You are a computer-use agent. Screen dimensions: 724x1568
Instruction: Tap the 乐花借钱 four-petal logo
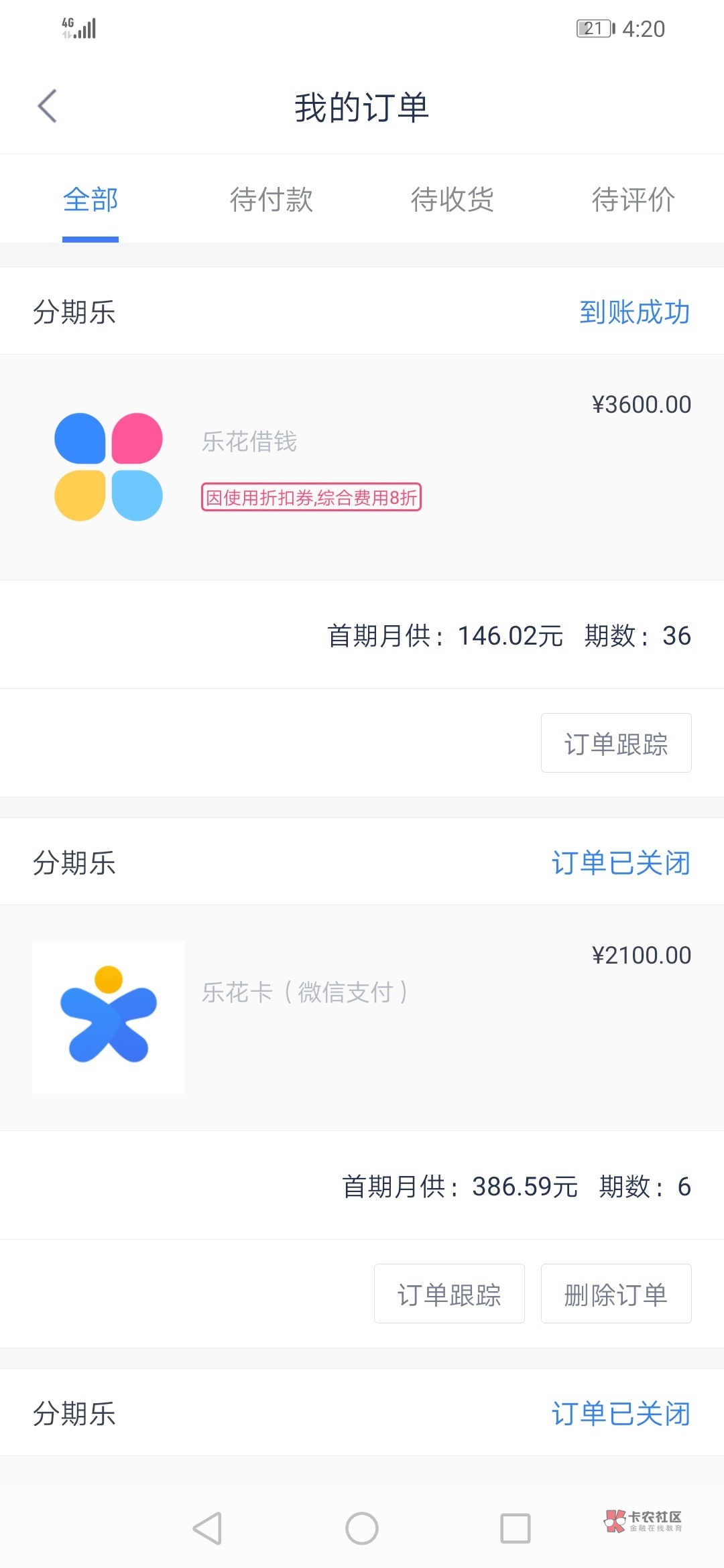[109, 467]
